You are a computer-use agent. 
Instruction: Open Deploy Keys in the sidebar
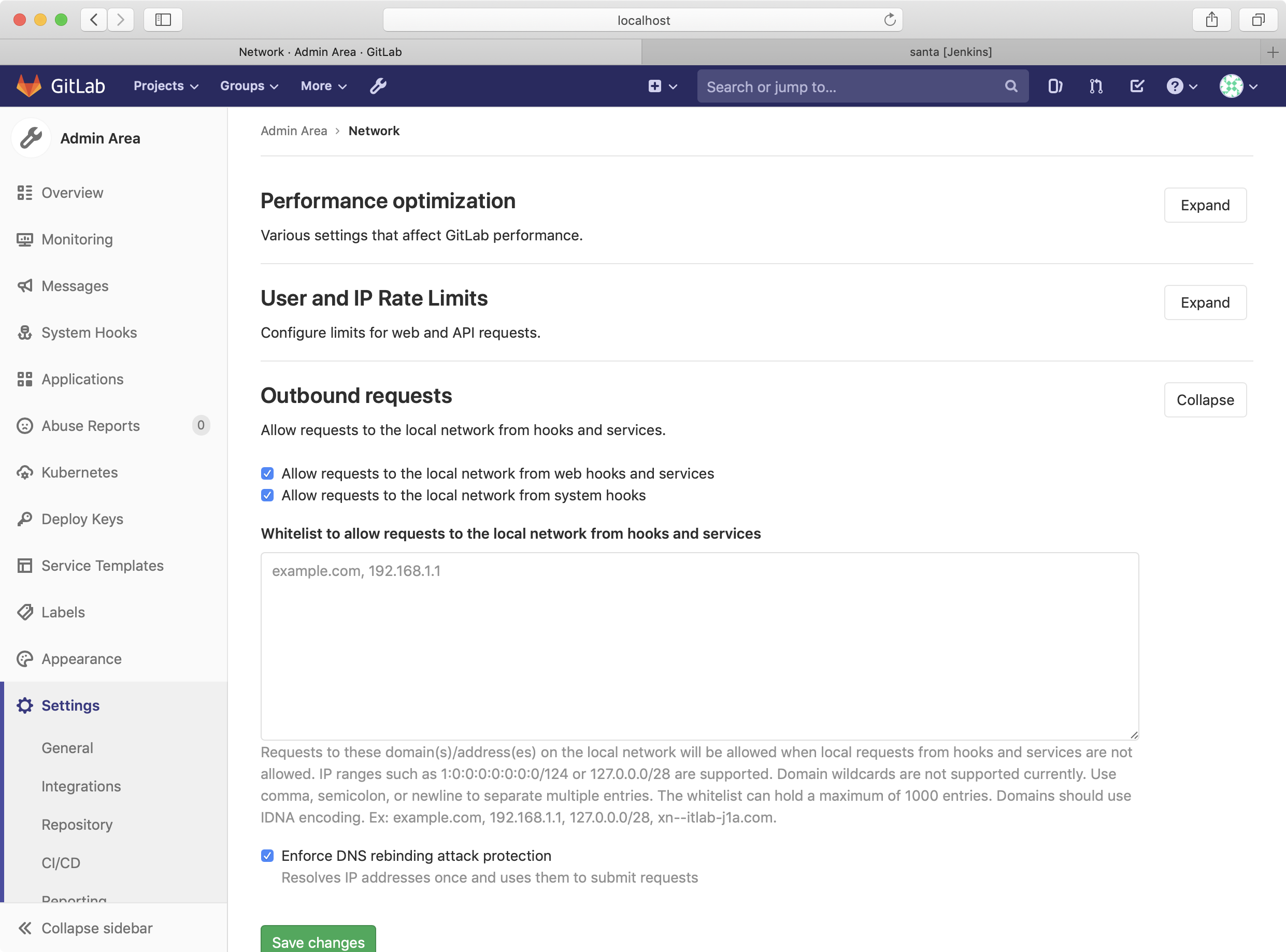click(82, 519)
